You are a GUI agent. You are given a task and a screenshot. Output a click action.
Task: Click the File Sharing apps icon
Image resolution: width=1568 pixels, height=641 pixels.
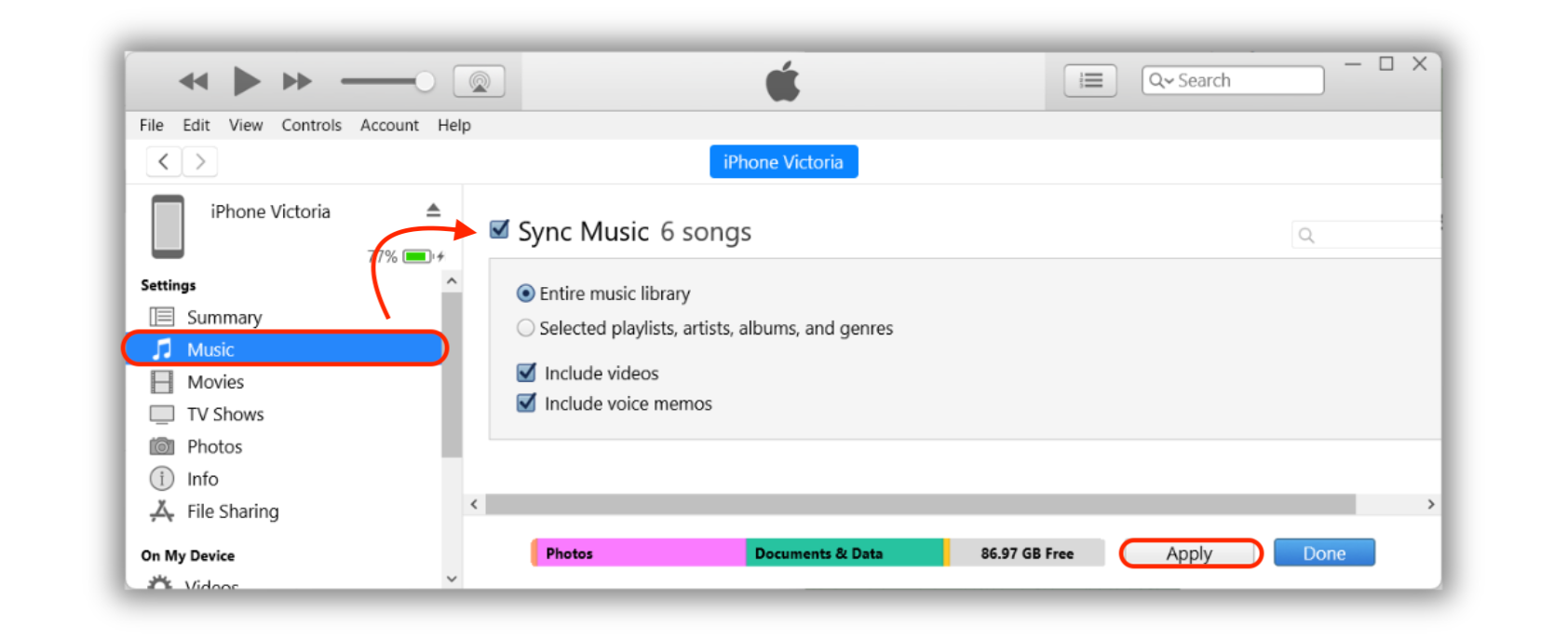[162, 511]
